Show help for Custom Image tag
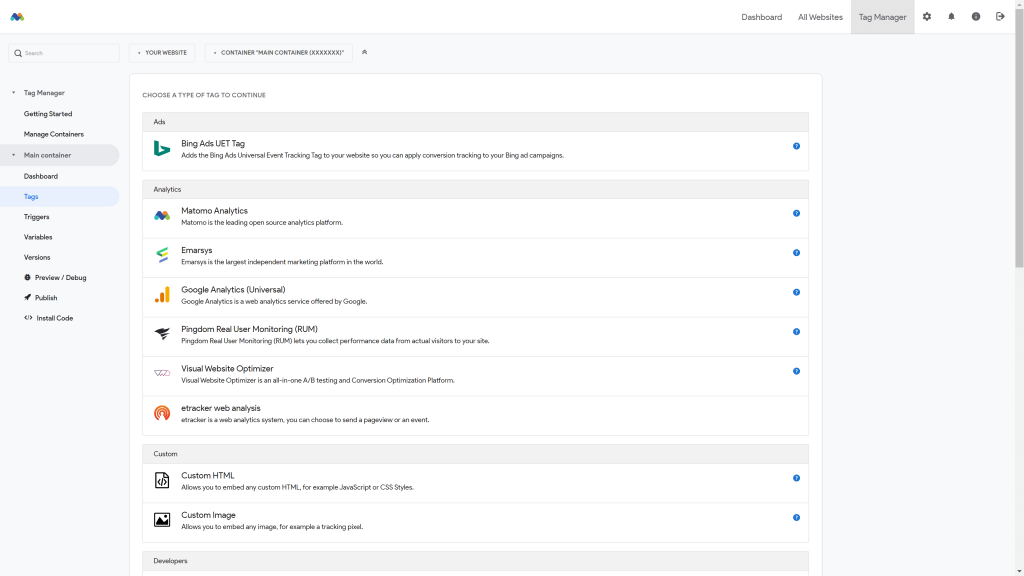 [796, 517]
